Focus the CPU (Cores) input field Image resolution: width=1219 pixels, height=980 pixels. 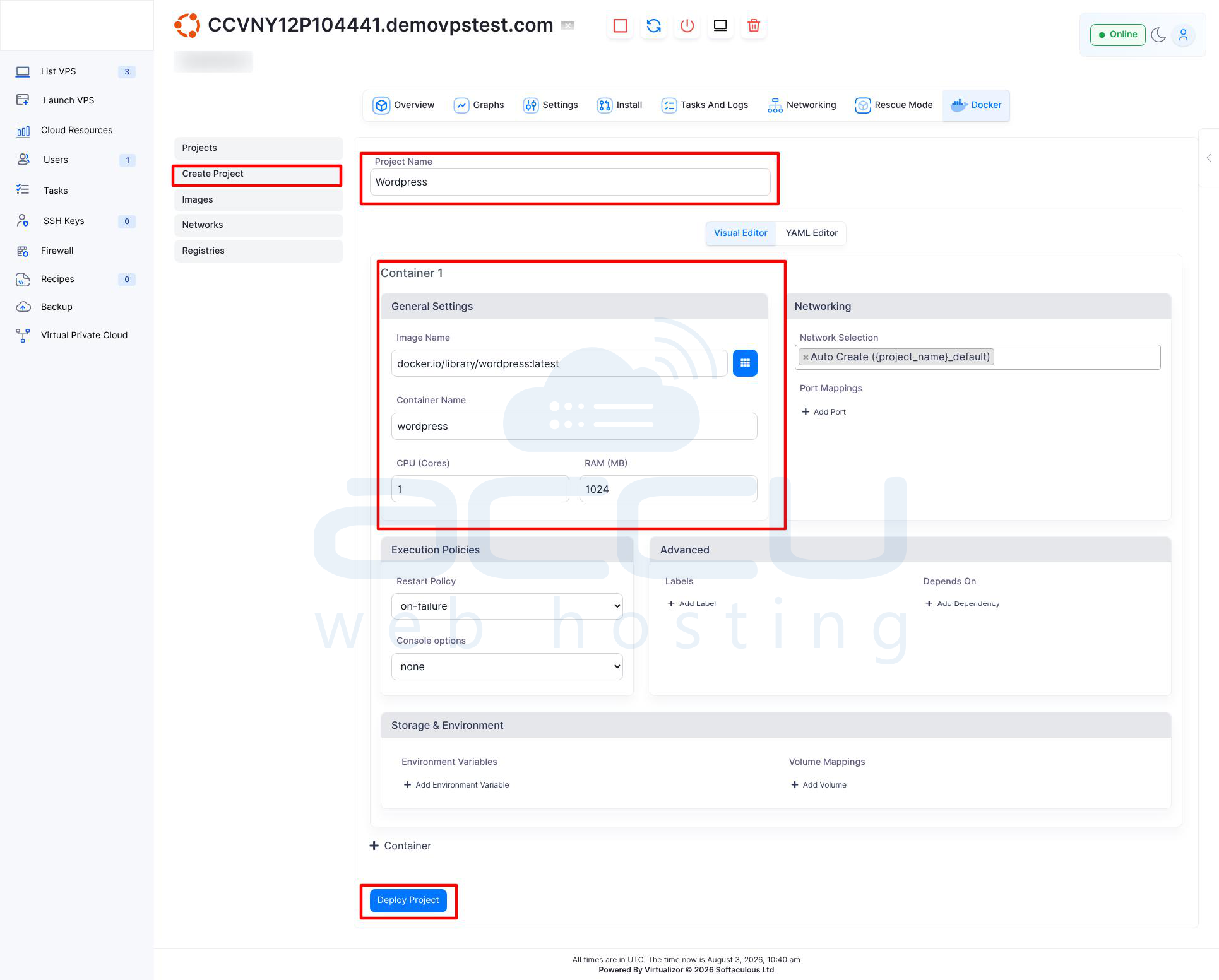(480, 489)
